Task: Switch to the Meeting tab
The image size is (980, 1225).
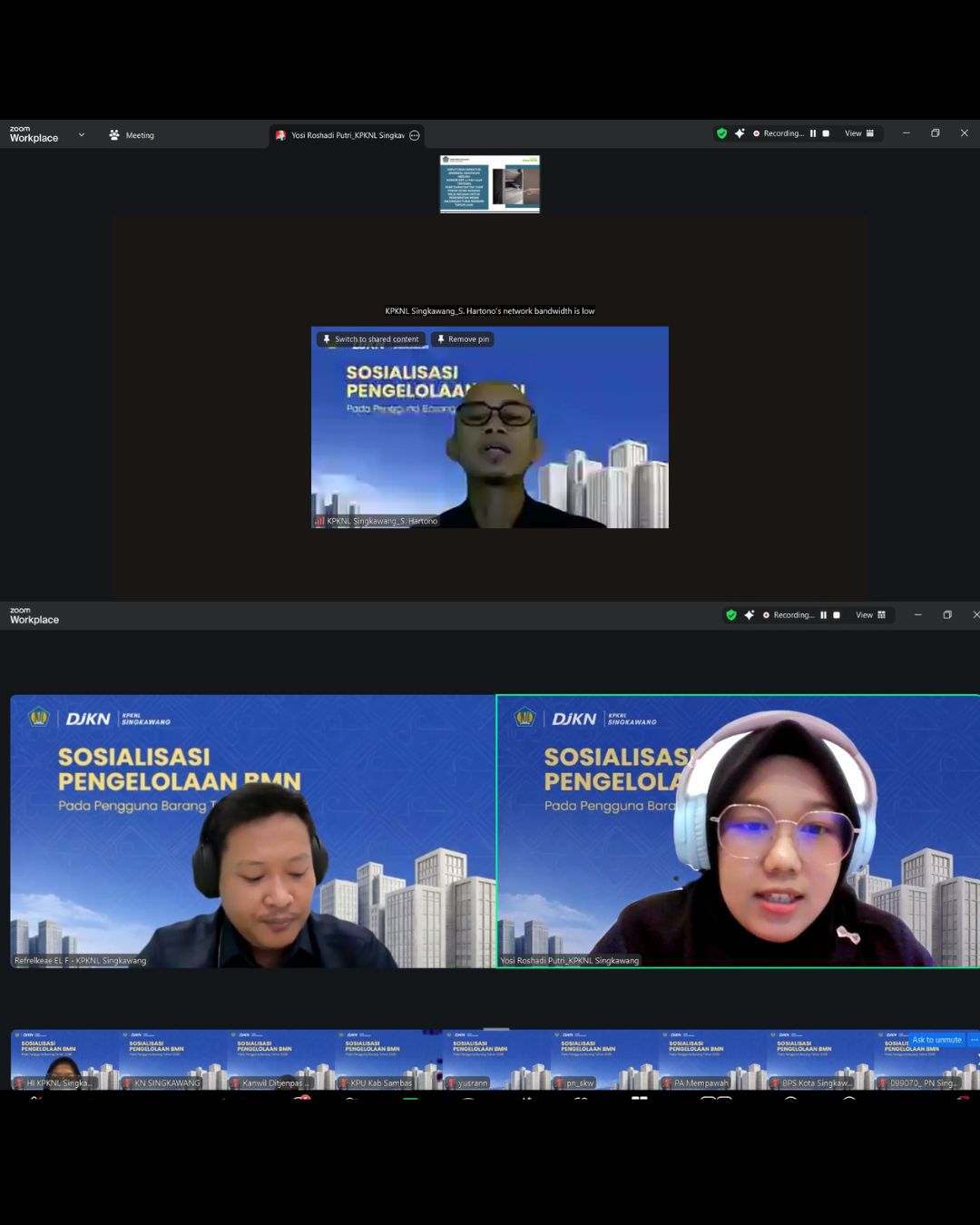Action: click(132, 135)
